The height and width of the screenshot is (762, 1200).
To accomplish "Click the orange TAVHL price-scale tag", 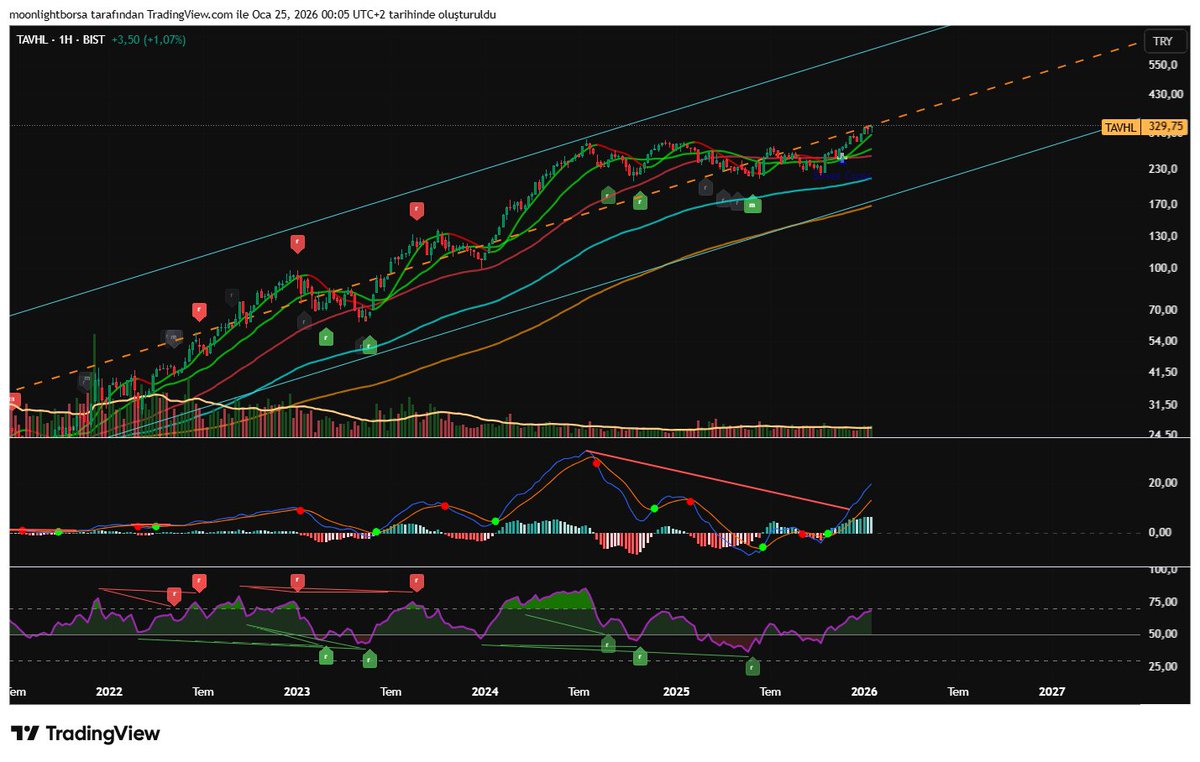I will (x=1121, y=127).
